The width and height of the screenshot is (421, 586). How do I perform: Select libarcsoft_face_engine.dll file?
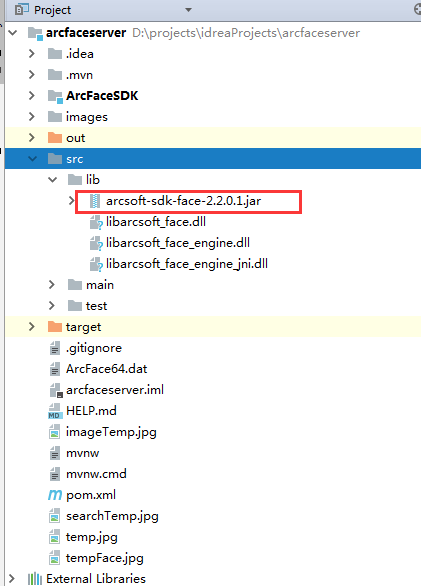[178, 243]
